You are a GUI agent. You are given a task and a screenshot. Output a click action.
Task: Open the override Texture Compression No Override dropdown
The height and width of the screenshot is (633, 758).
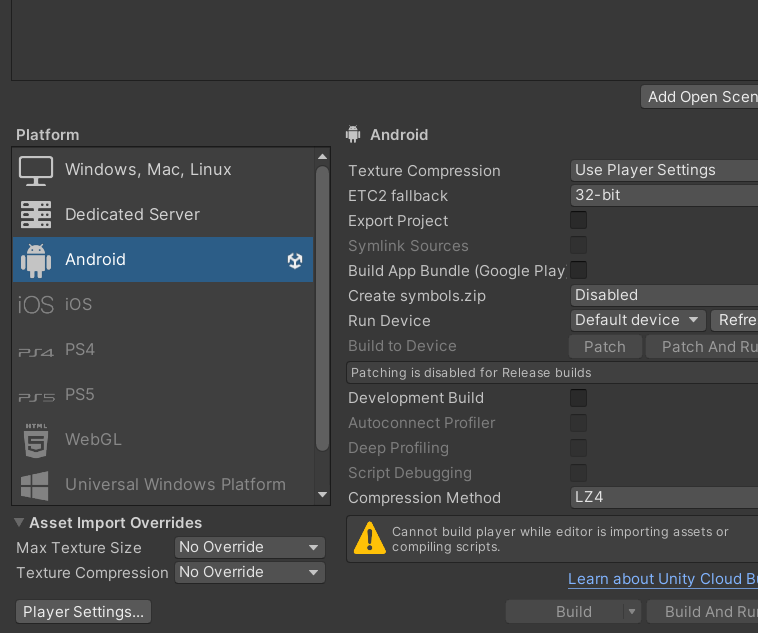point(249,573)
